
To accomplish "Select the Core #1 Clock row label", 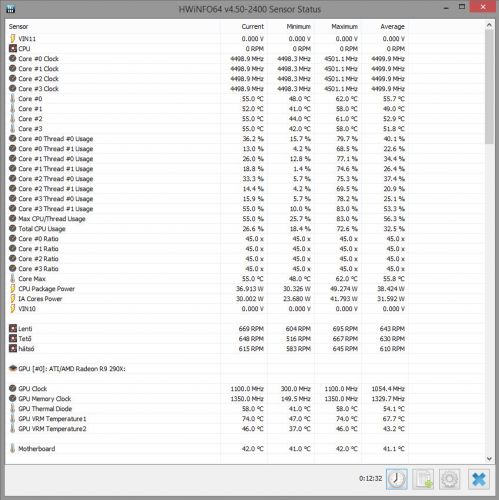I will [38, 69].
